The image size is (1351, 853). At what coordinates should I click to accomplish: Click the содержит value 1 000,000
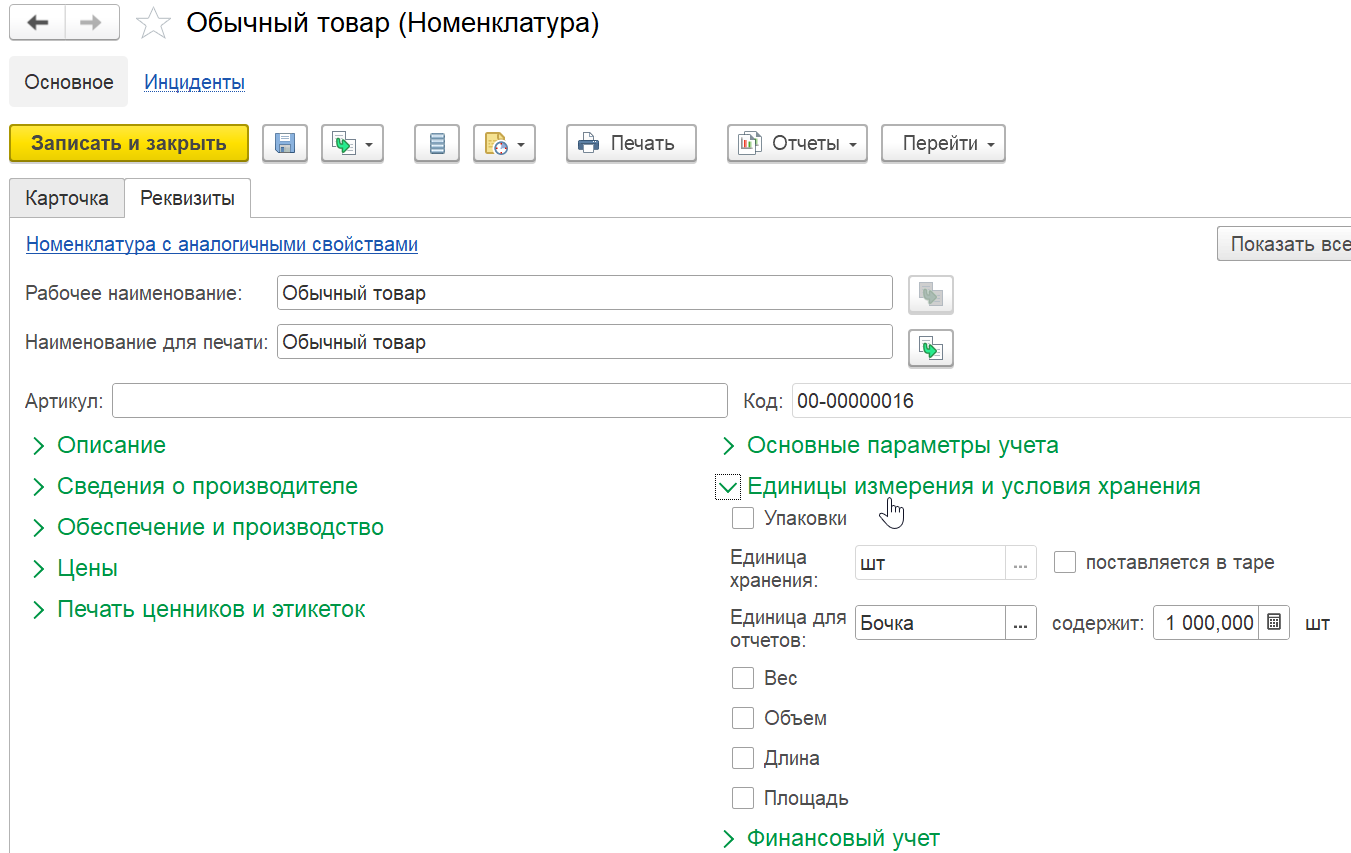(x=1207, y=623)
